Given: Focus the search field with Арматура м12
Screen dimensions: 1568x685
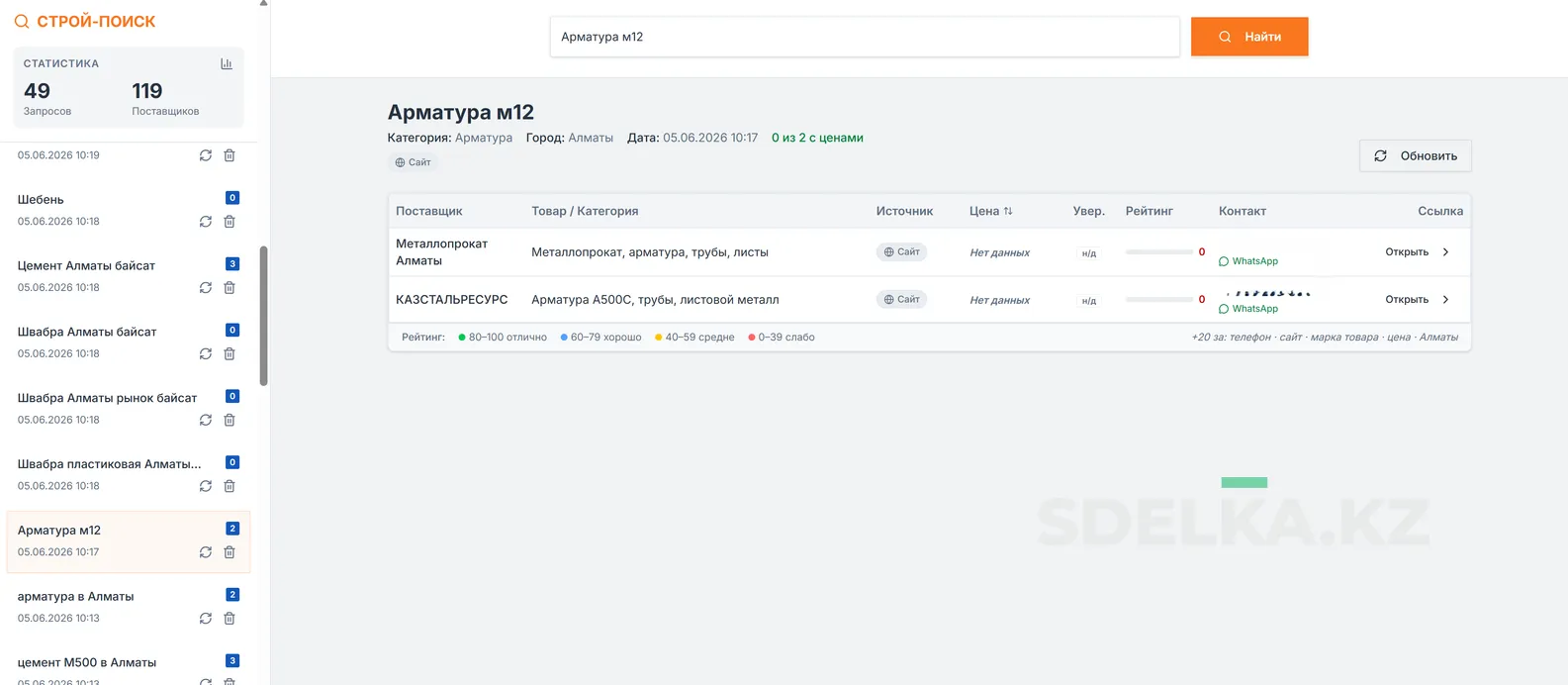Looking at the screenshot, I should (865, 37).
